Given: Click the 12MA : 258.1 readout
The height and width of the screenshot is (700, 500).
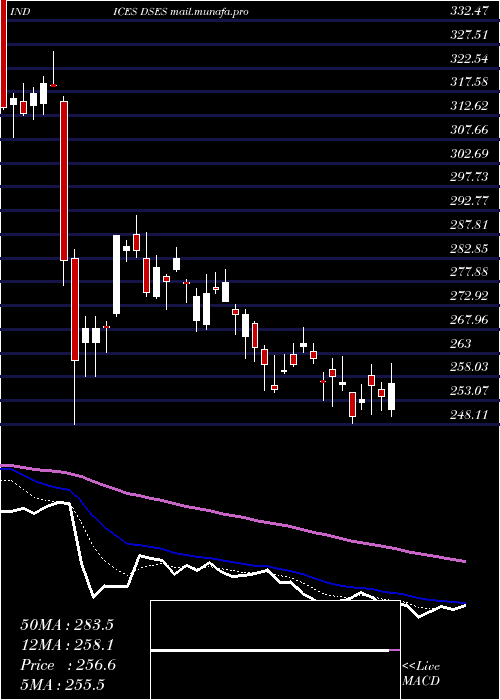Looking at the screenshot, I should tap(67, 644).
